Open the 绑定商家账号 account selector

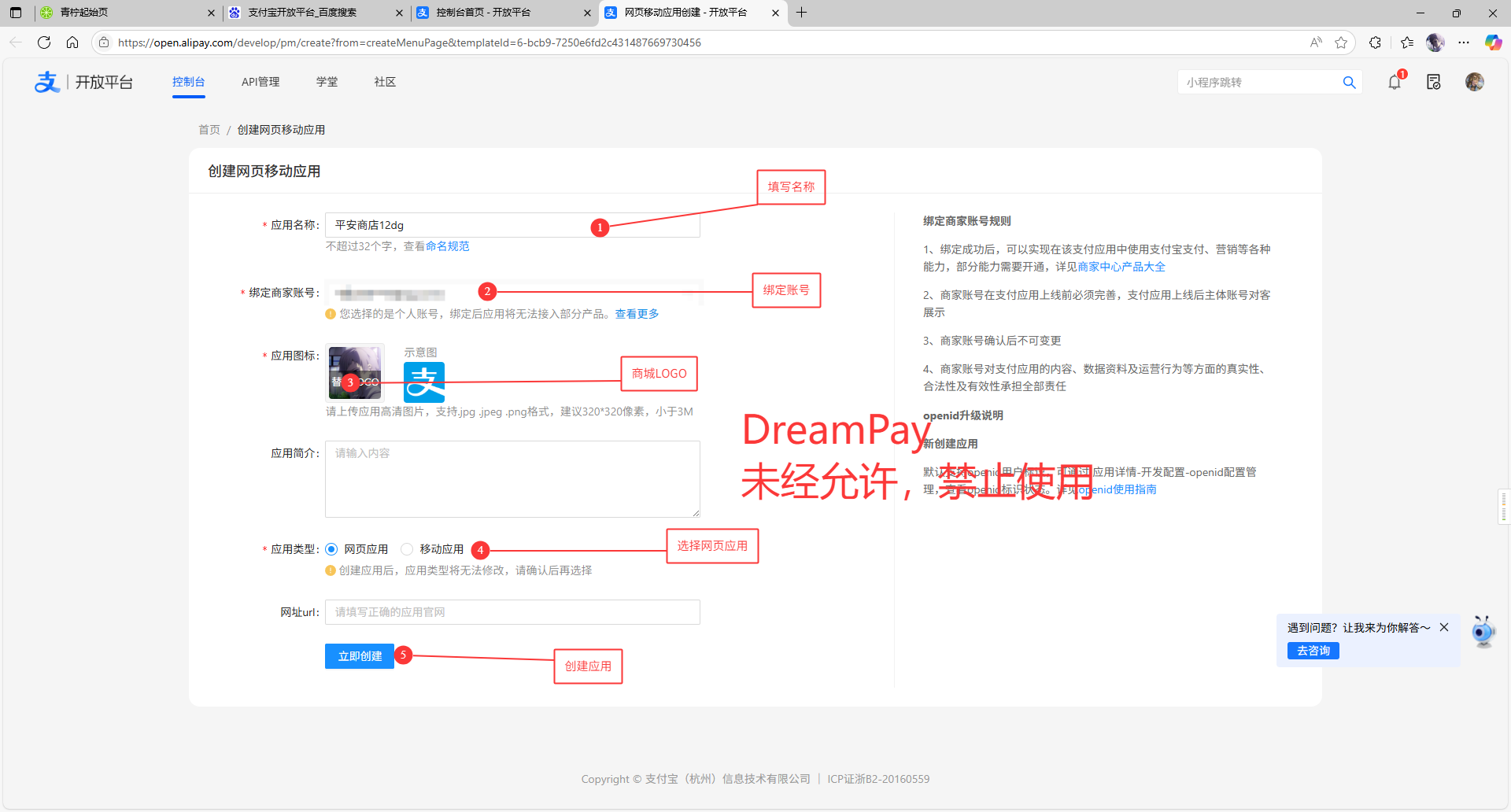[x=512, y=293]
